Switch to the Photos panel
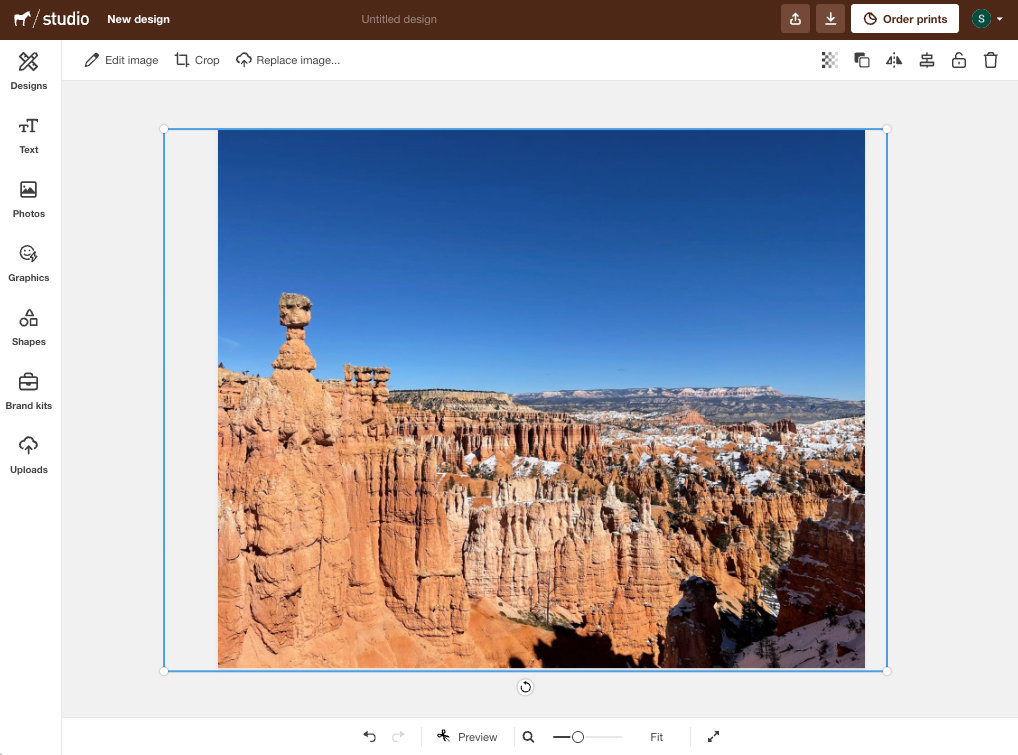The width and height of the screenshot is (1018, 755). click(28, 198)
